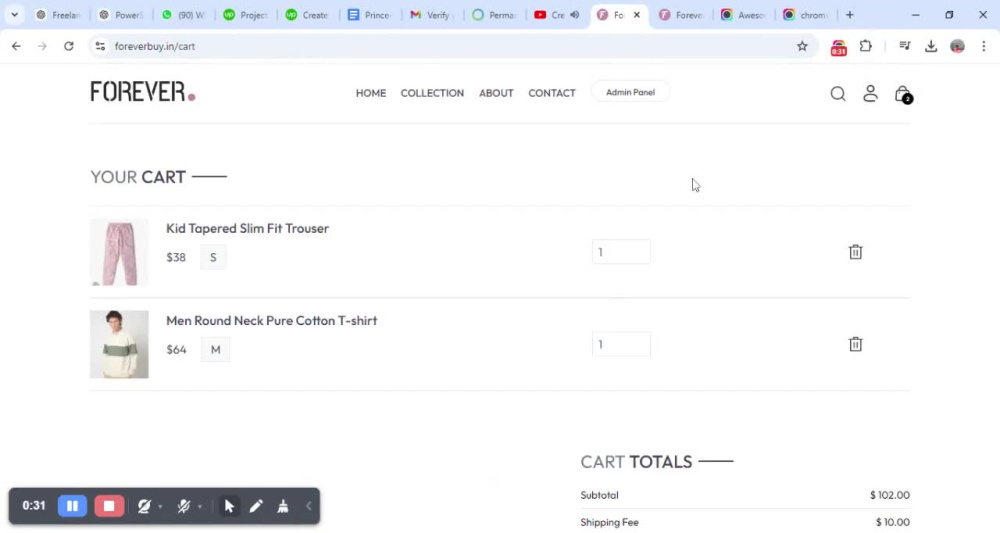Go to CONTACT in navigation
Image resolution: width=1000 pixels, height=533 pixels.
click(552, 93)
